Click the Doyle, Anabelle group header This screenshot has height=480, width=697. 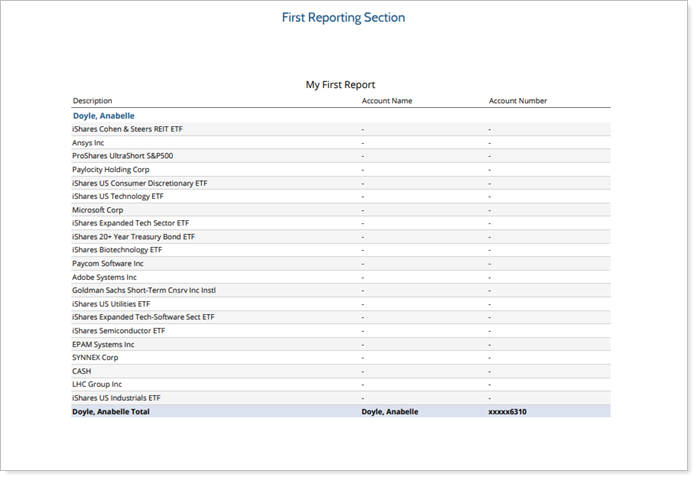coord(103,116)
